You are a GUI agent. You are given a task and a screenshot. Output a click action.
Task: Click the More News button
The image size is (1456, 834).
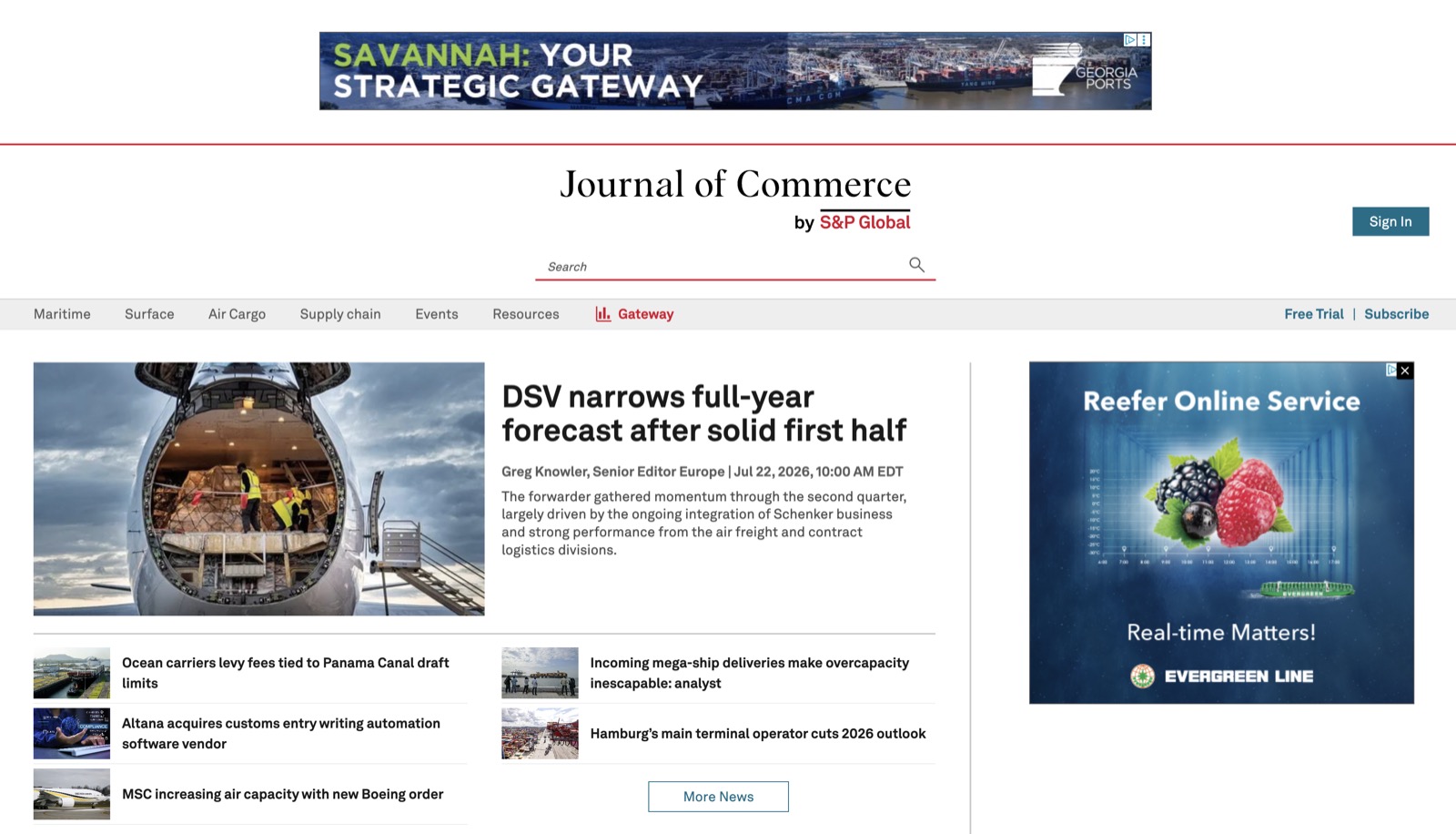coord(718,797)
